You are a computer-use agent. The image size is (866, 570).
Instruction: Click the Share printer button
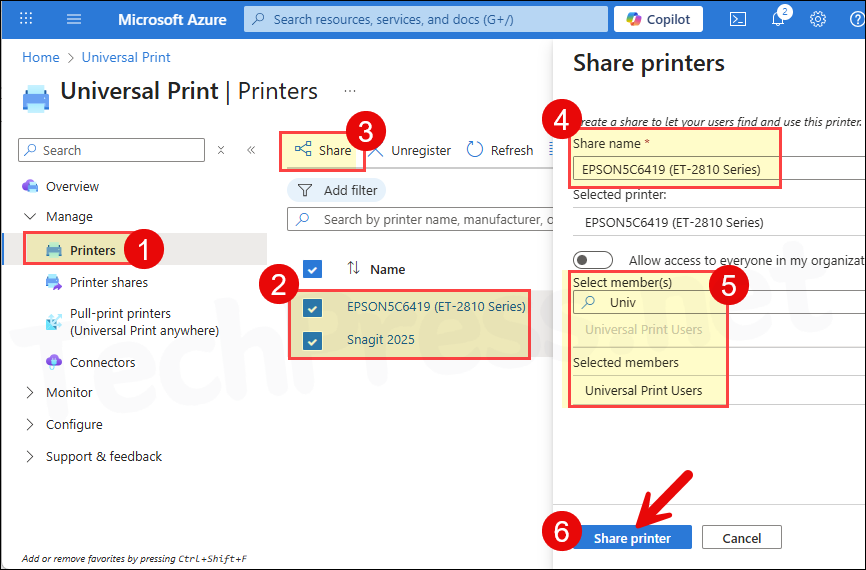click(x=632, y=537)
